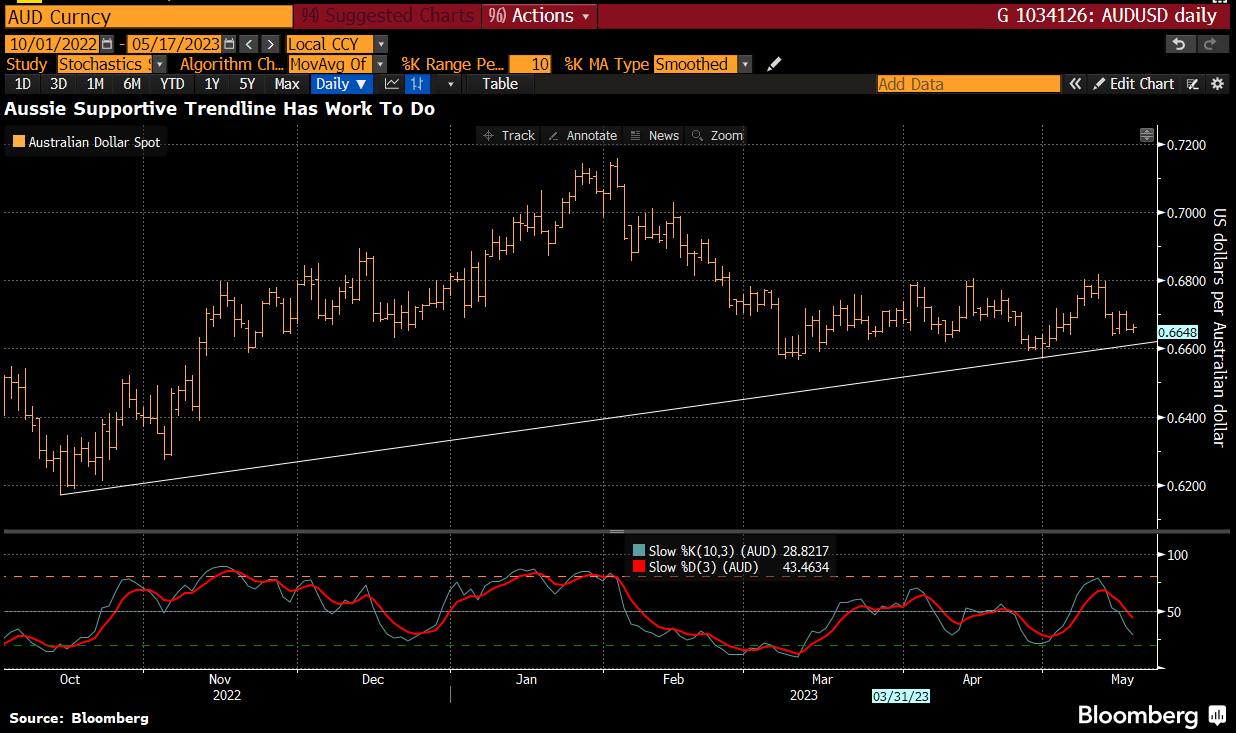Click the Edit Chart button

(x=1134, y=84)
